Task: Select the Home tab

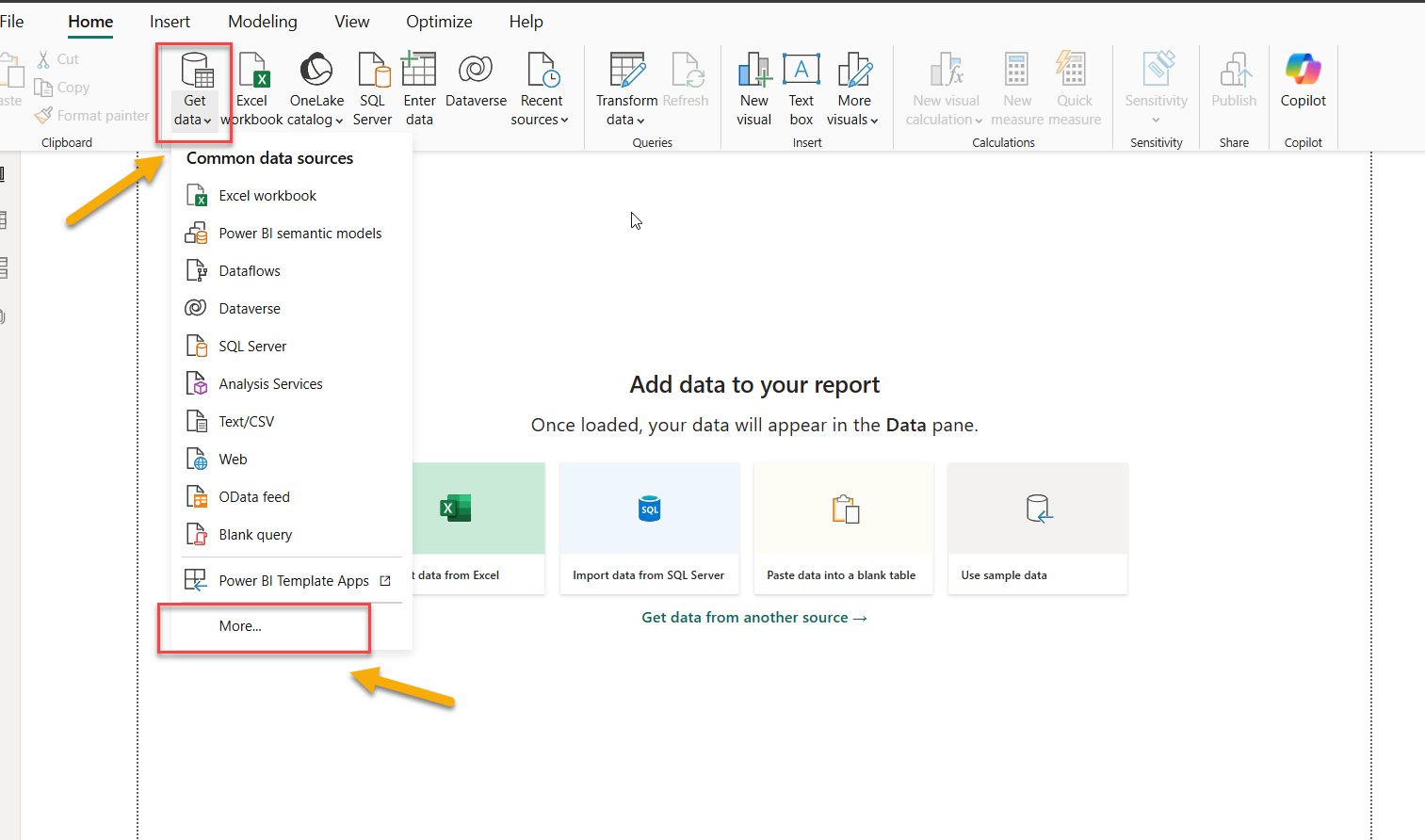Action: [x=90, y=21]
